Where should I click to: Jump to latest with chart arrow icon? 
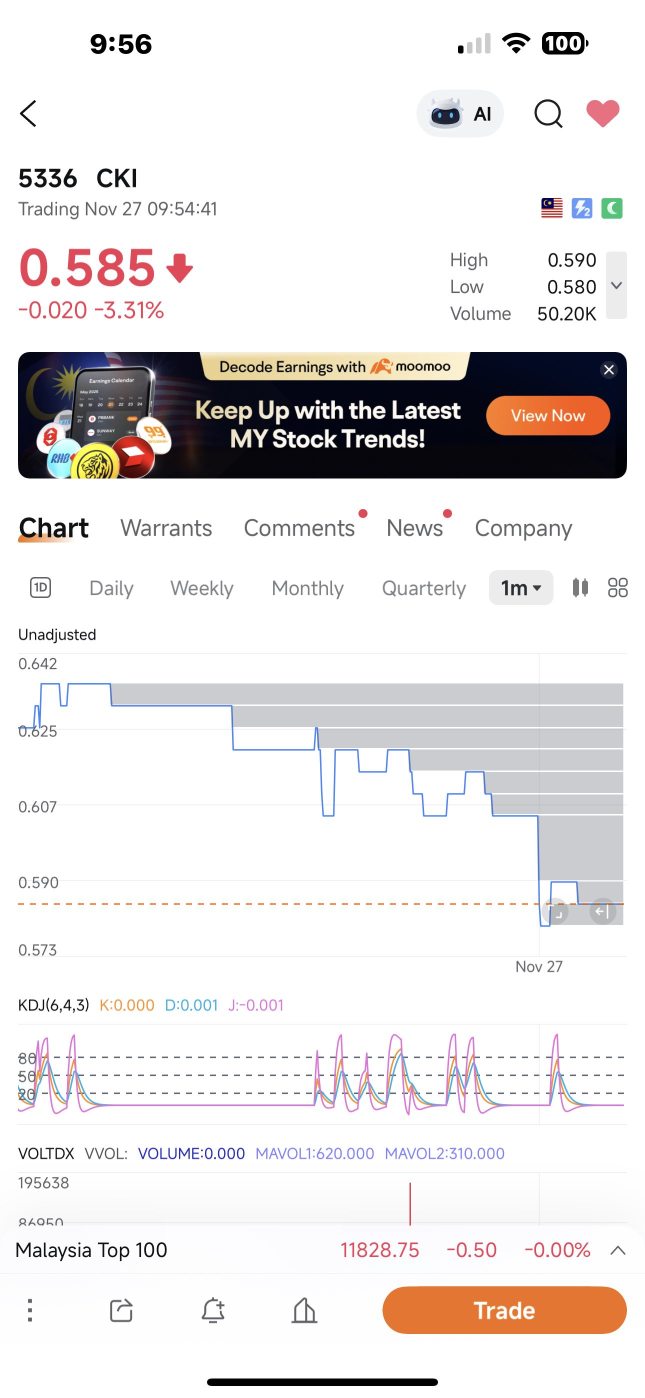point(601,911)
